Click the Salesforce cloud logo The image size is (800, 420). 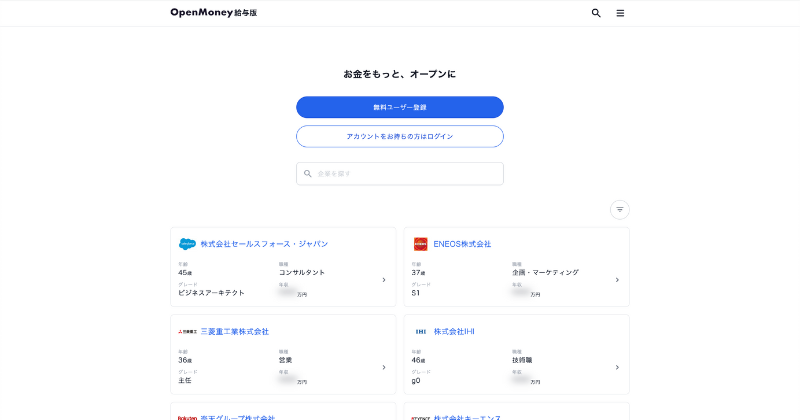pyautogui.click(x=187, y=244)
